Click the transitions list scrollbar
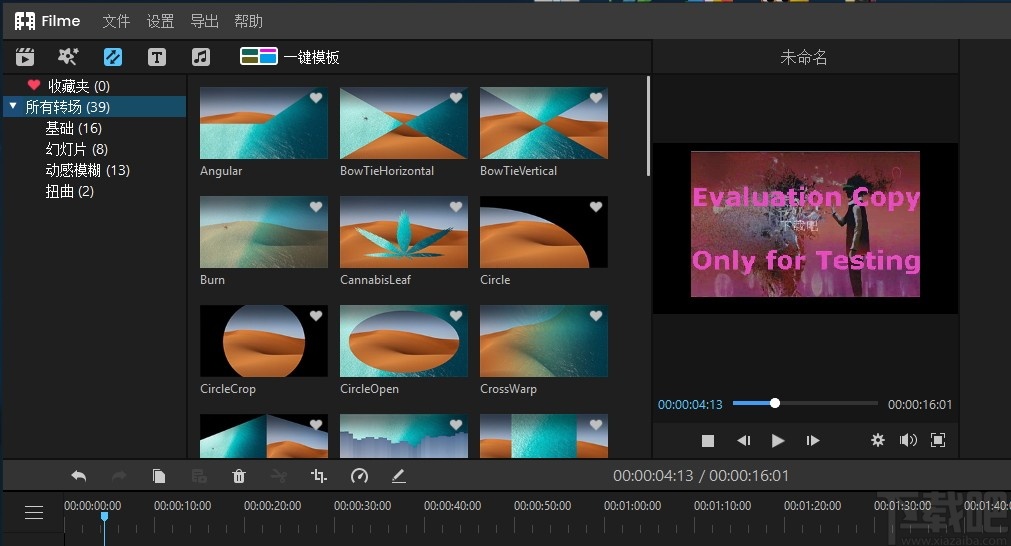Viewport: 1011px width, 546px height. [x=648, y=126]
